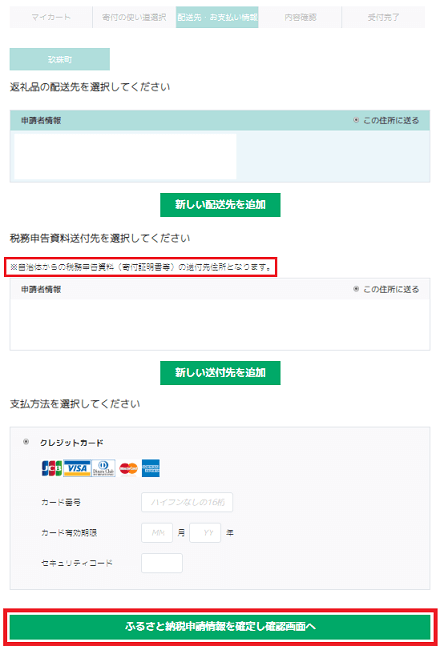The height and width of the screenshot is (646, 440).
Task: Select この住所に送る radio for tax documents address
Action: click(356, 289)
